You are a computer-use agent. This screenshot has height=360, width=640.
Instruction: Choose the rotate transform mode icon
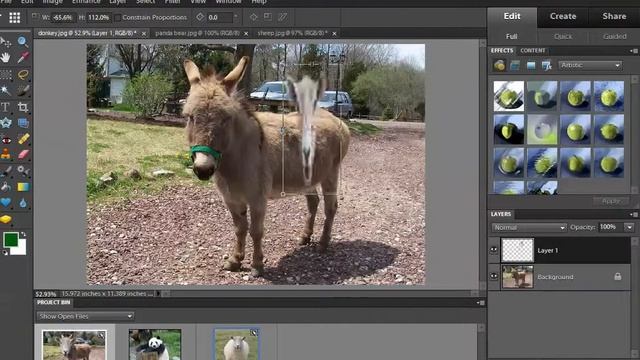point(253,17)
